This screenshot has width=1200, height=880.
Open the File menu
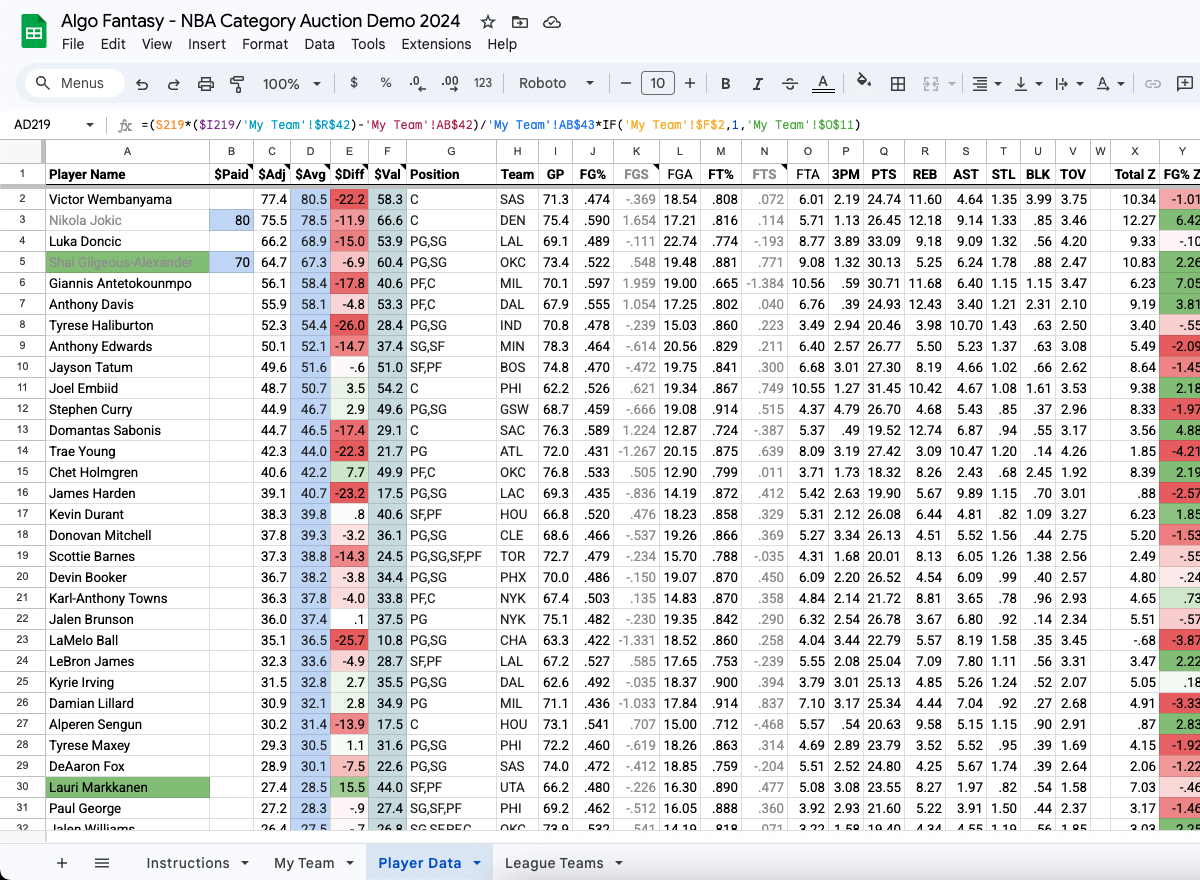(73, 44)
